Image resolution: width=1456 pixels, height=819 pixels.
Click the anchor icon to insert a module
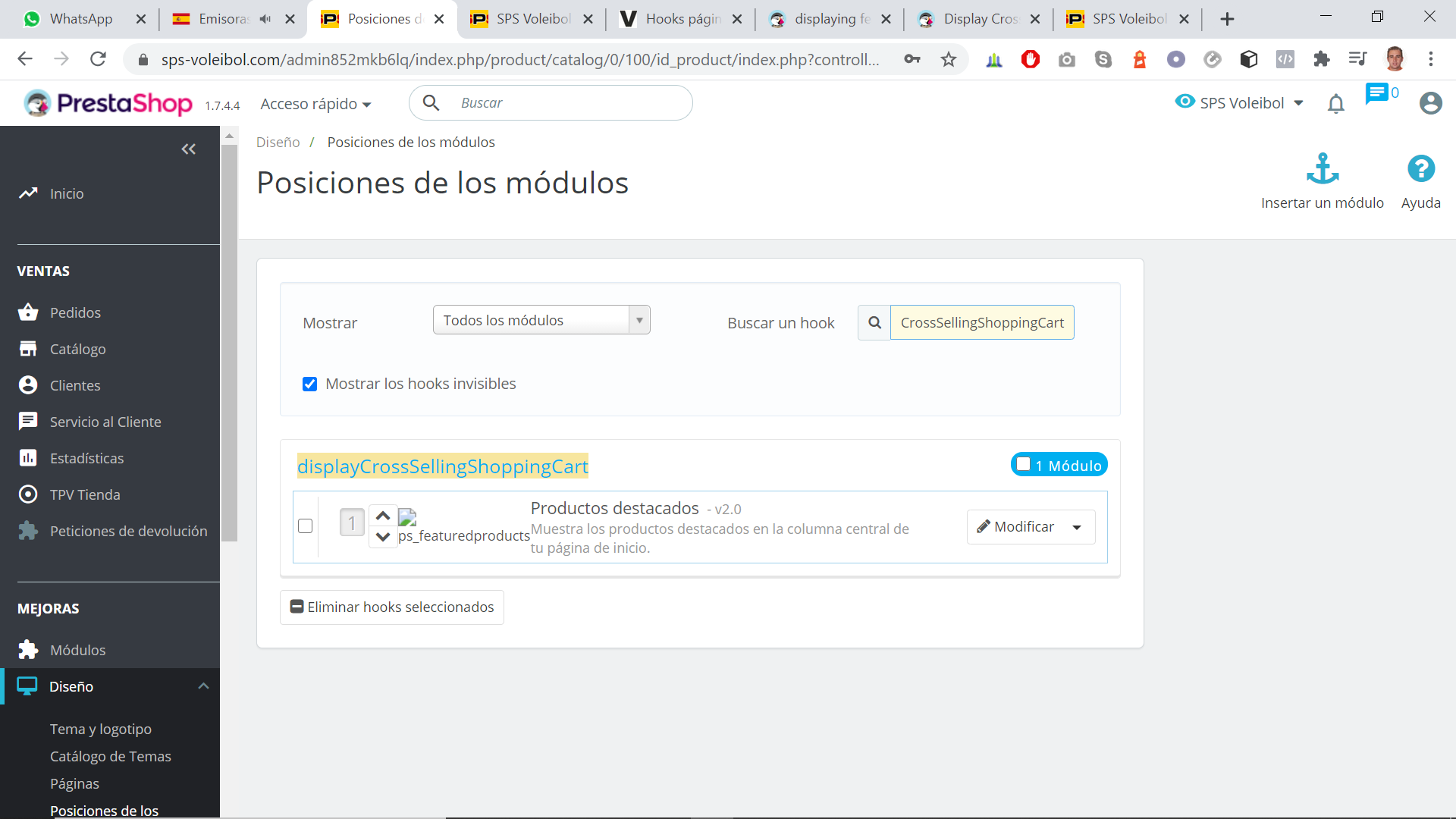1322,168
